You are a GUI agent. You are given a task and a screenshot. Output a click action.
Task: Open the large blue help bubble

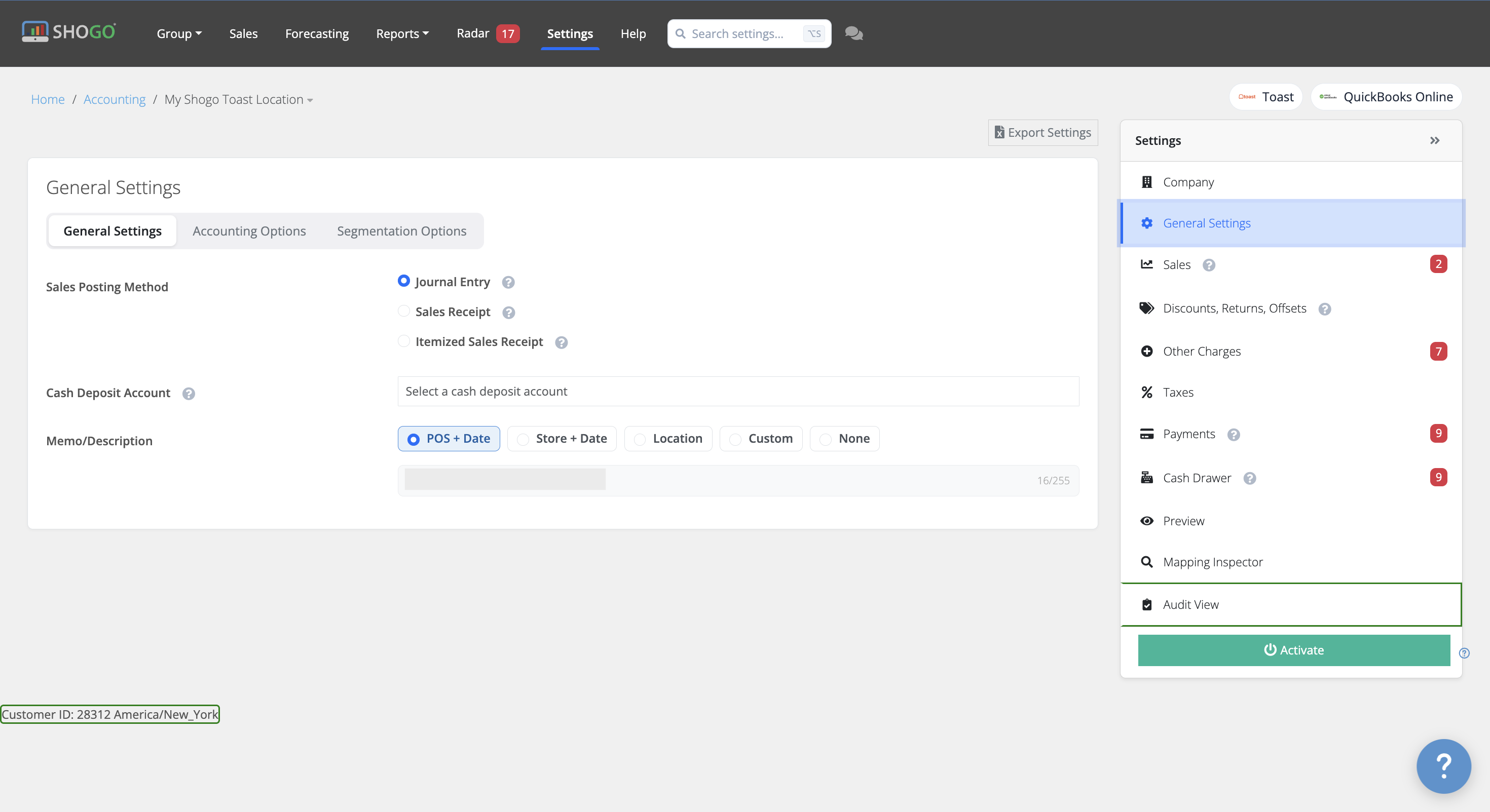coord(1443,766)
